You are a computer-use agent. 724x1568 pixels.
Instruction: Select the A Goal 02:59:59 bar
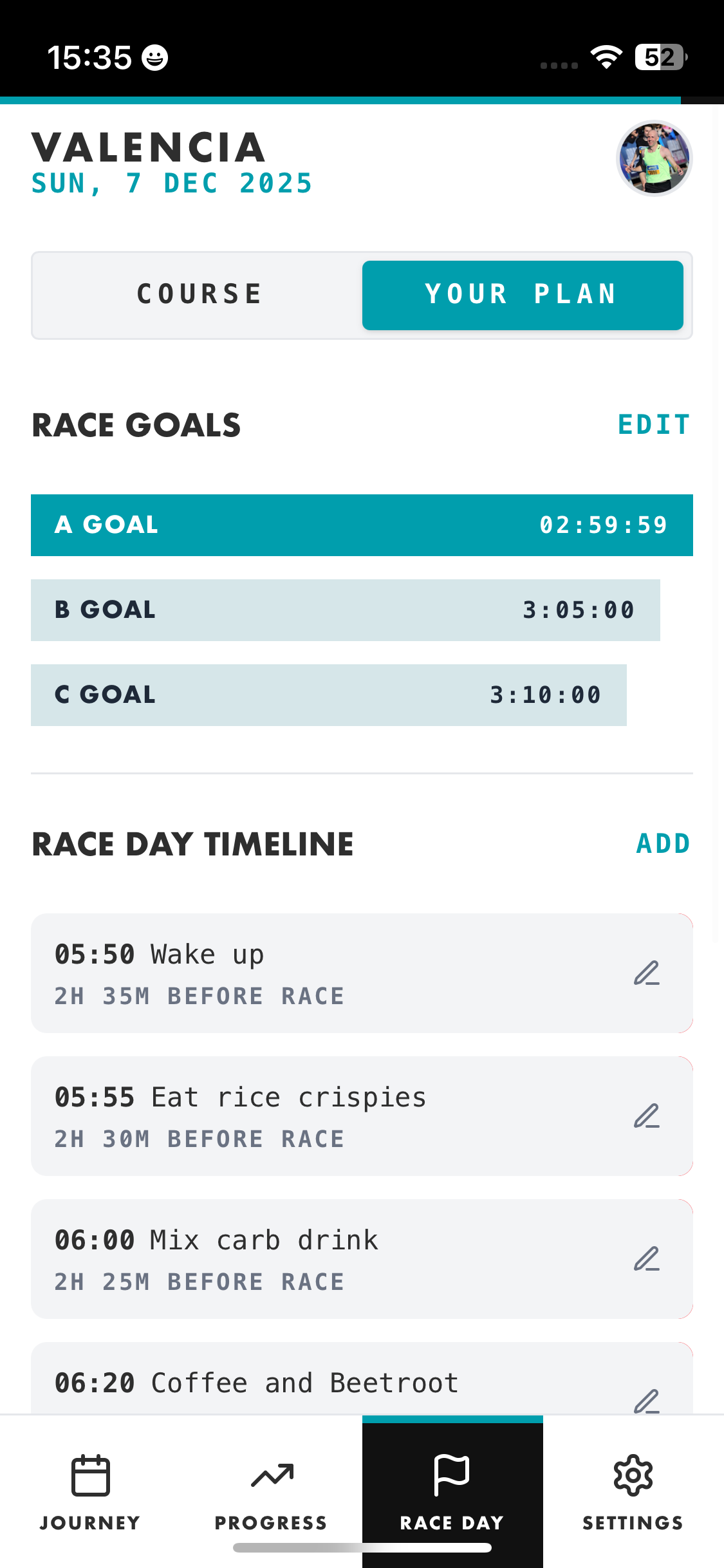(x=362, y=525)
